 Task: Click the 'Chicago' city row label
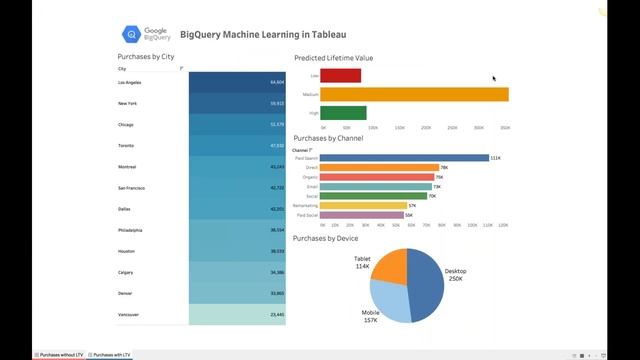[x=126, y=124]
